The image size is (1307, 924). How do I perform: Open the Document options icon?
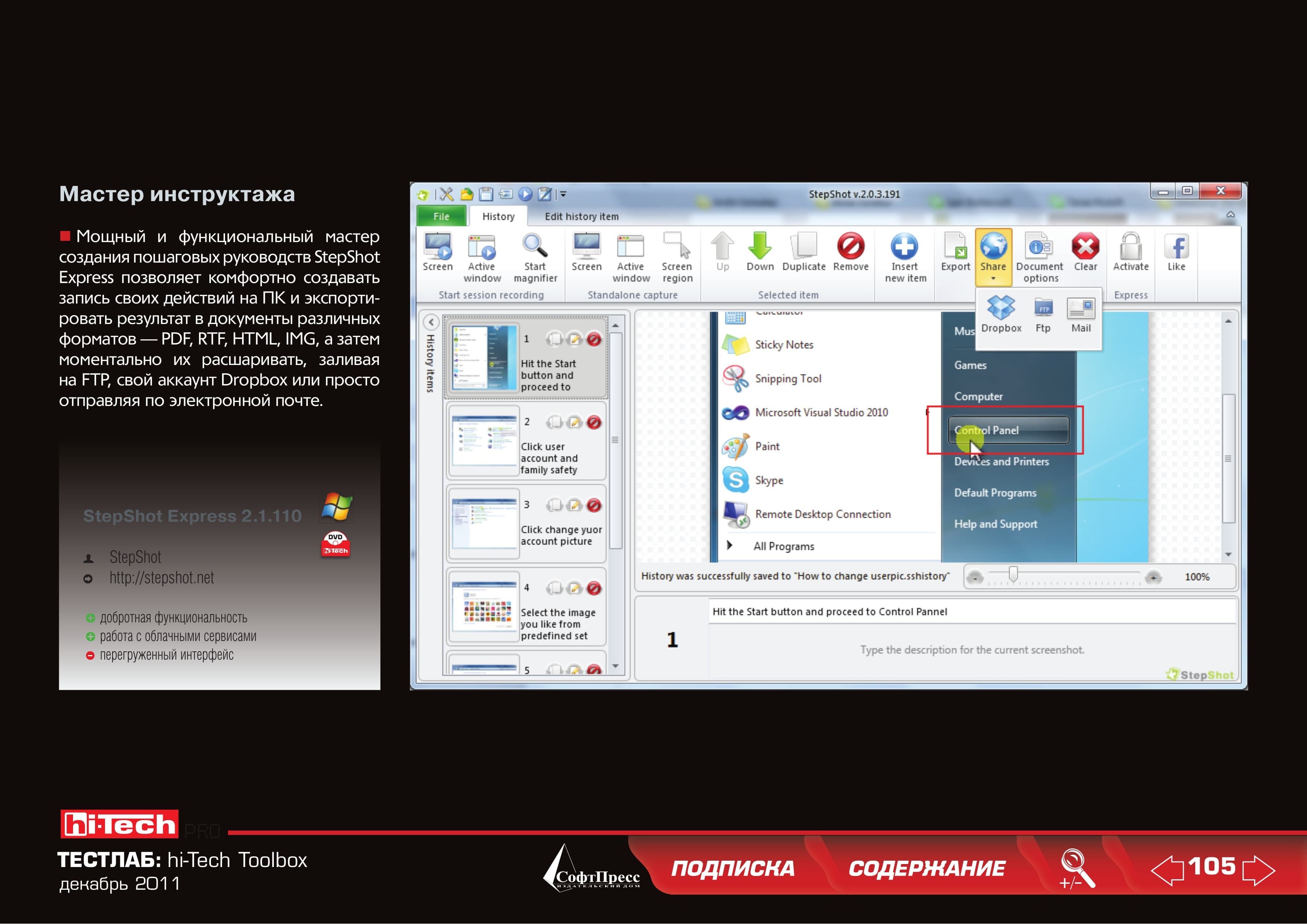(x=1039, y=246)
